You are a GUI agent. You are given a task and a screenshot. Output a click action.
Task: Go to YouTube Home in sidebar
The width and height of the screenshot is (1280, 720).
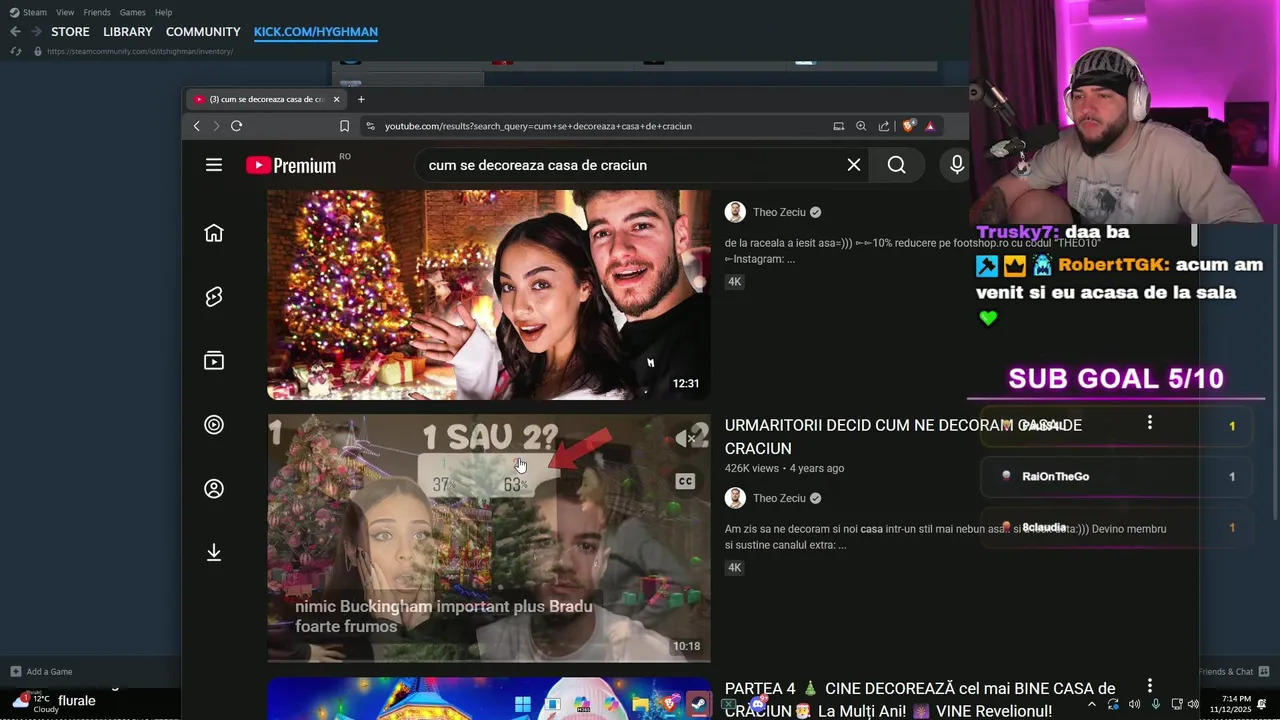coord(214,233)
